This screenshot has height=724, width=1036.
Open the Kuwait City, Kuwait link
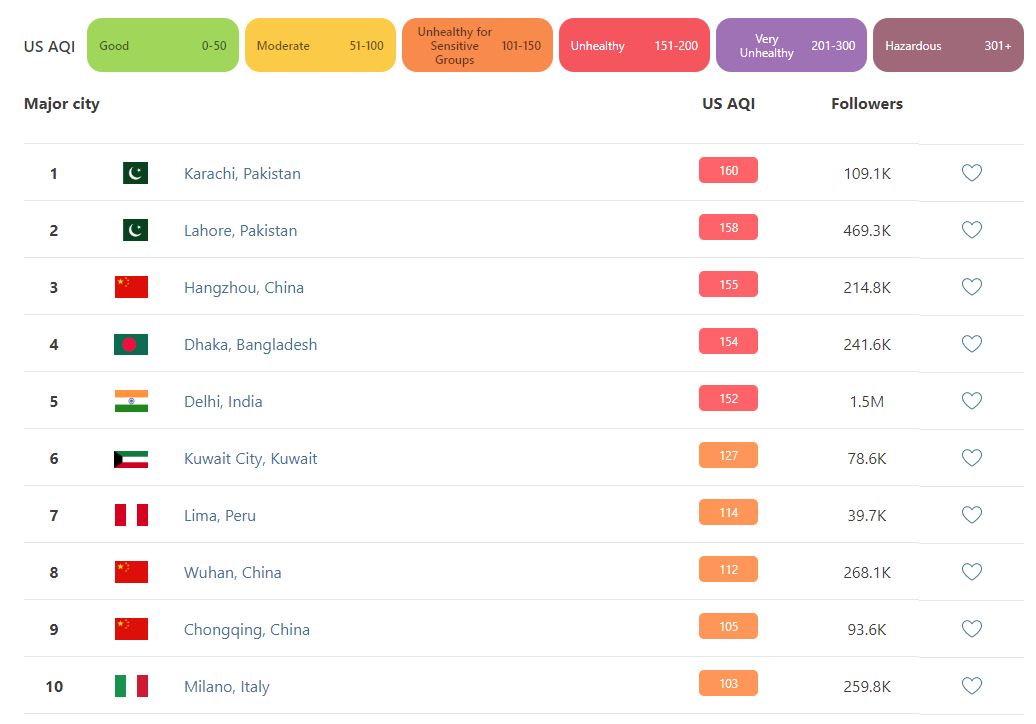(x=250, y=458)
